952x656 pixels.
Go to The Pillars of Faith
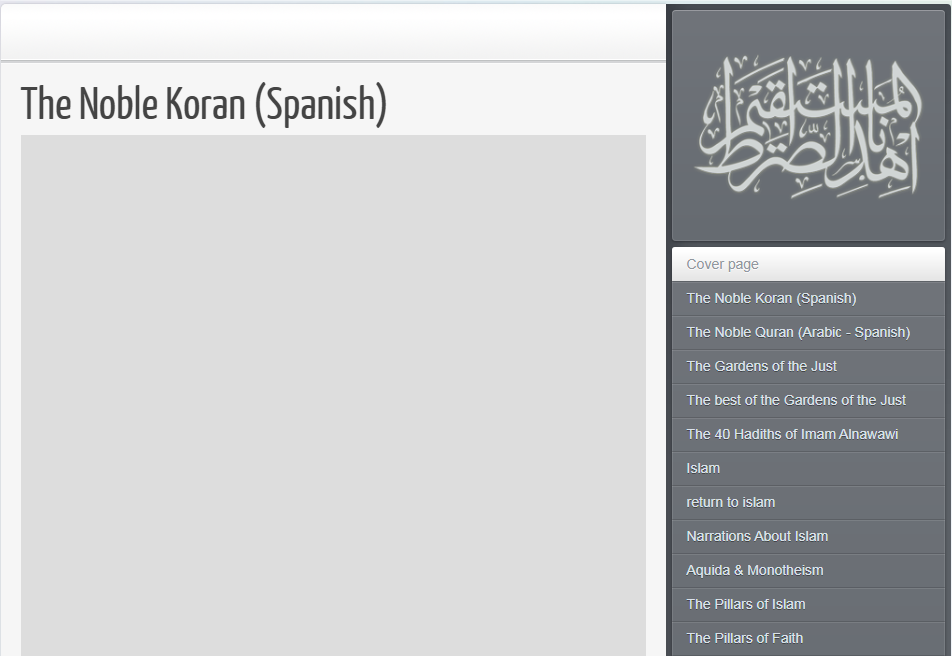click(x=744, y=638)
